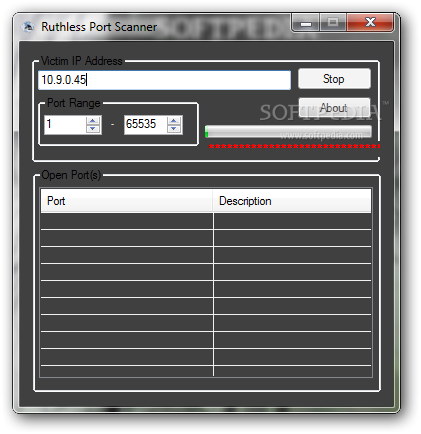Close the Ruthless Port Scanner window

click(370, 23)
